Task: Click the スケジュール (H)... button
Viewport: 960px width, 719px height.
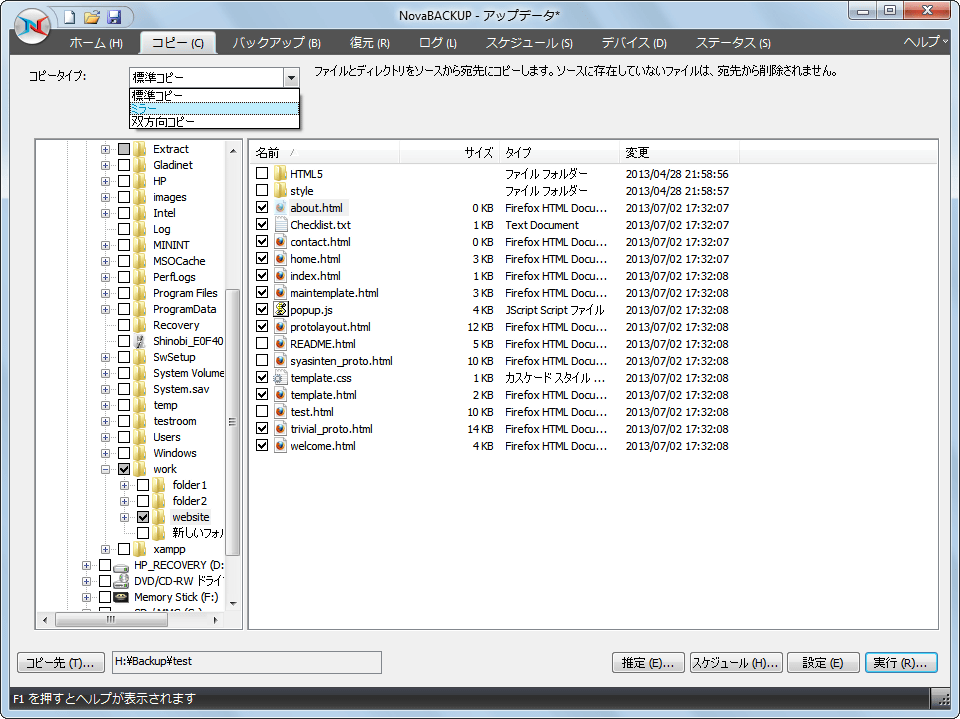Action: [736, 663]
